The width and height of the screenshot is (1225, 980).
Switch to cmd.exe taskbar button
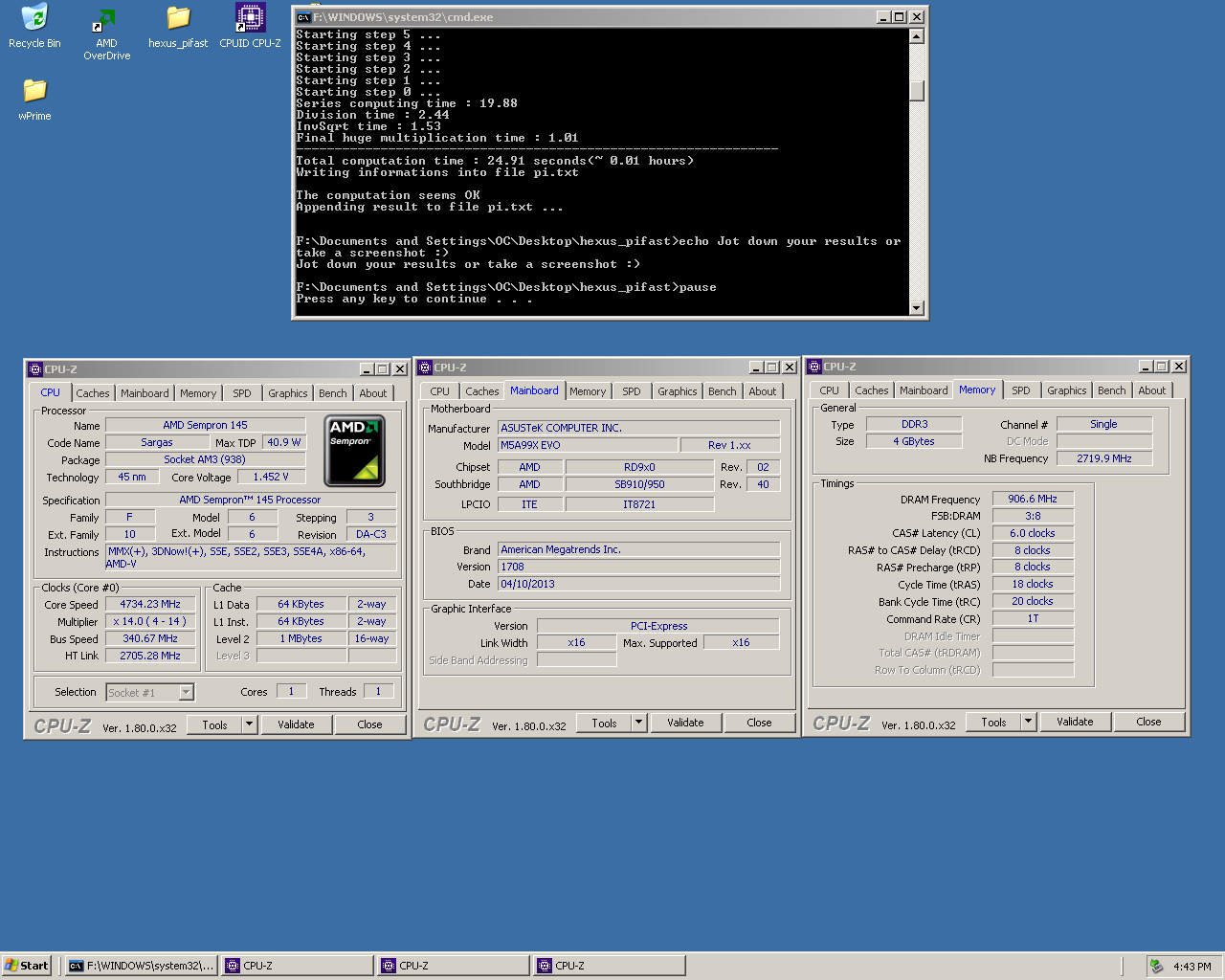[141, 966]
